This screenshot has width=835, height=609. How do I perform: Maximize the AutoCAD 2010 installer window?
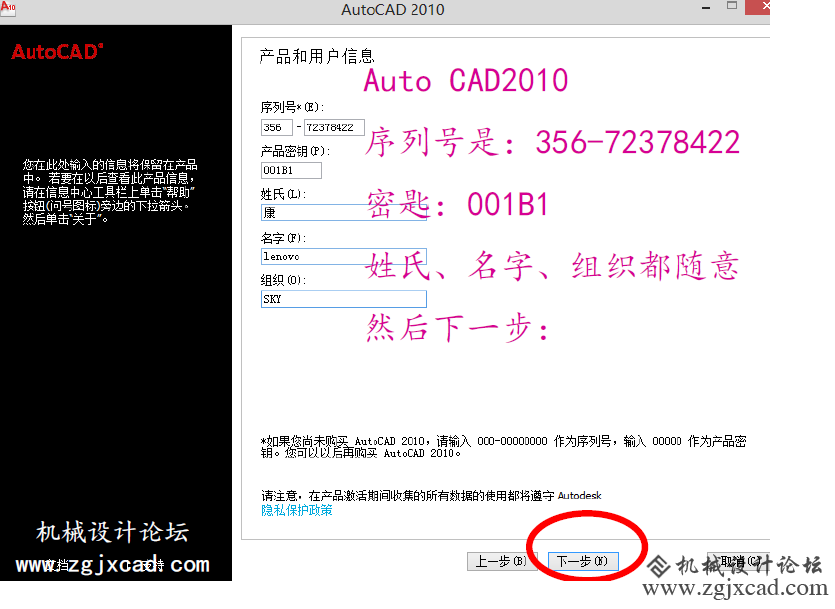tap(732, 6)
